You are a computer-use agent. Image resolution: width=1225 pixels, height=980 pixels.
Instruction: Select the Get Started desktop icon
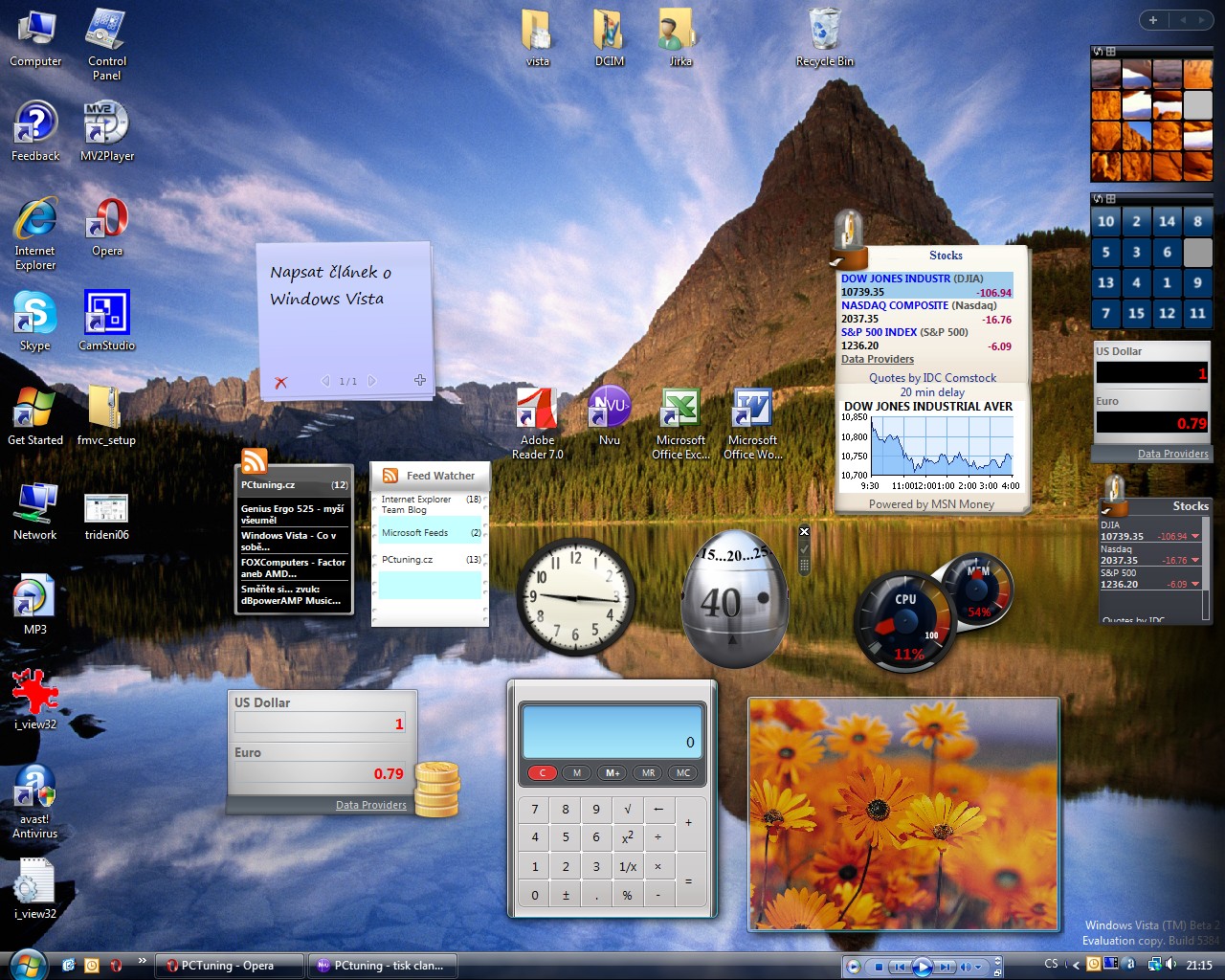35,416
